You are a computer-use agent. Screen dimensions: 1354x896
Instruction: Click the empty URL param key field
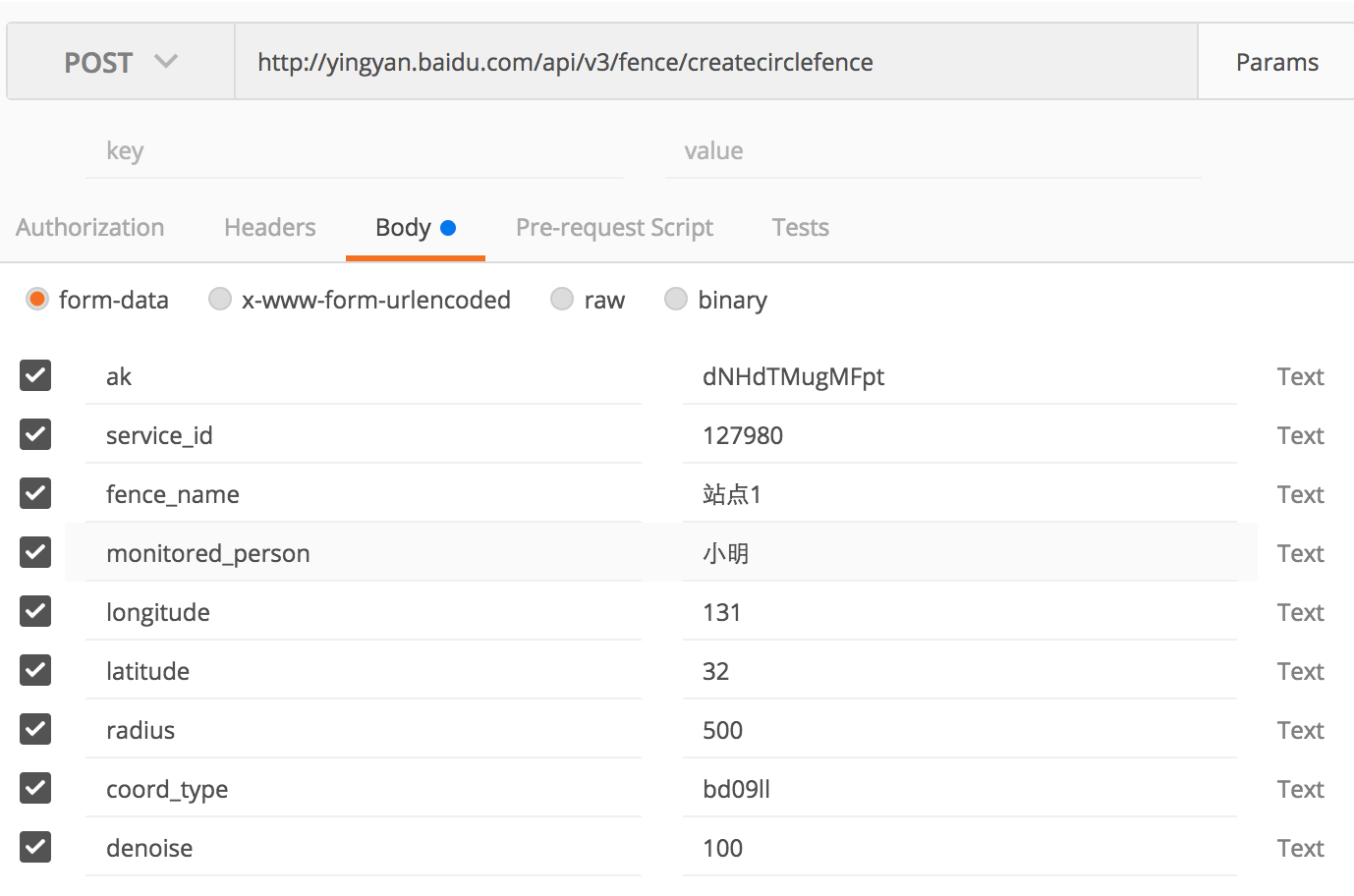pyautogui.click(x=354, y=151)
